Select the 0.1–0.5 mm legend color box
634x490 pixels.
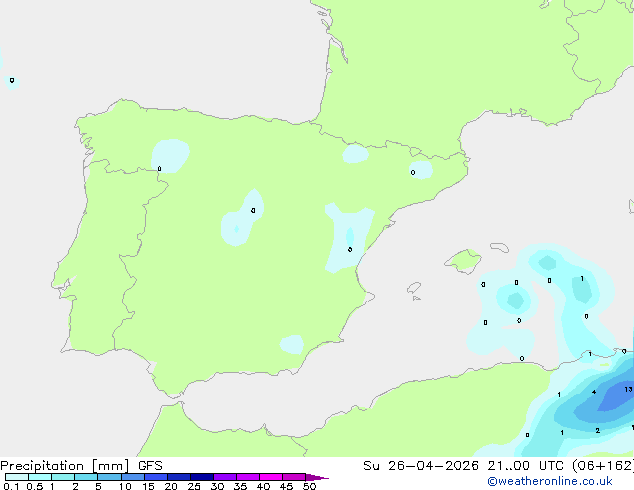tap(17, 477)
